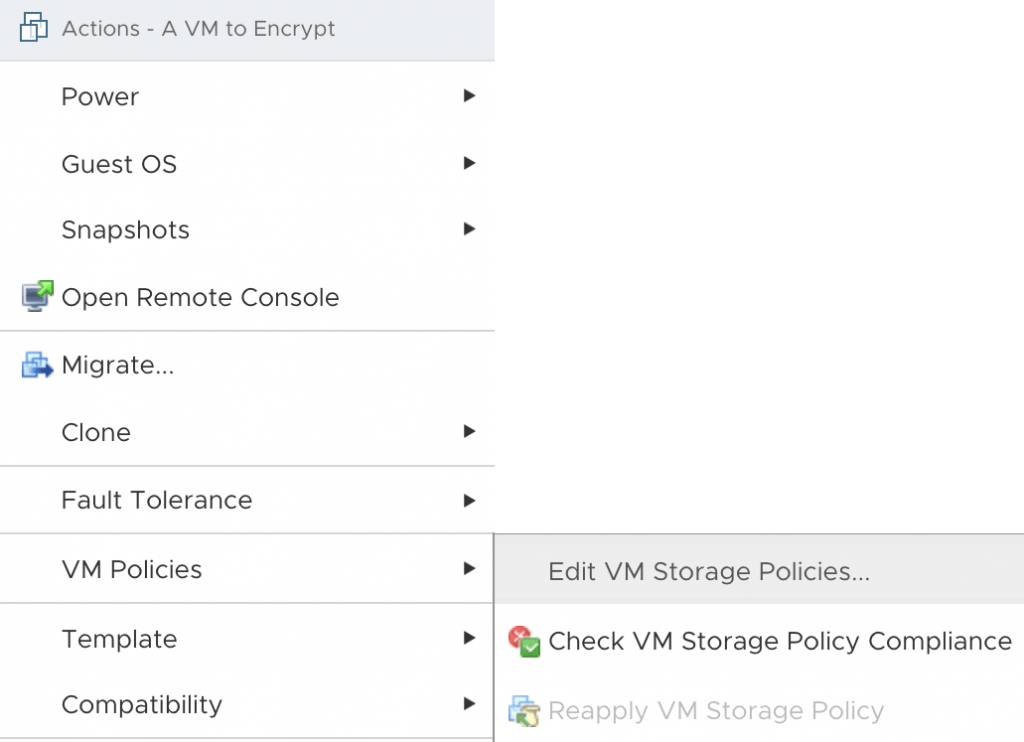Click the VM icon in Actions header

click(x=33, y=27)
